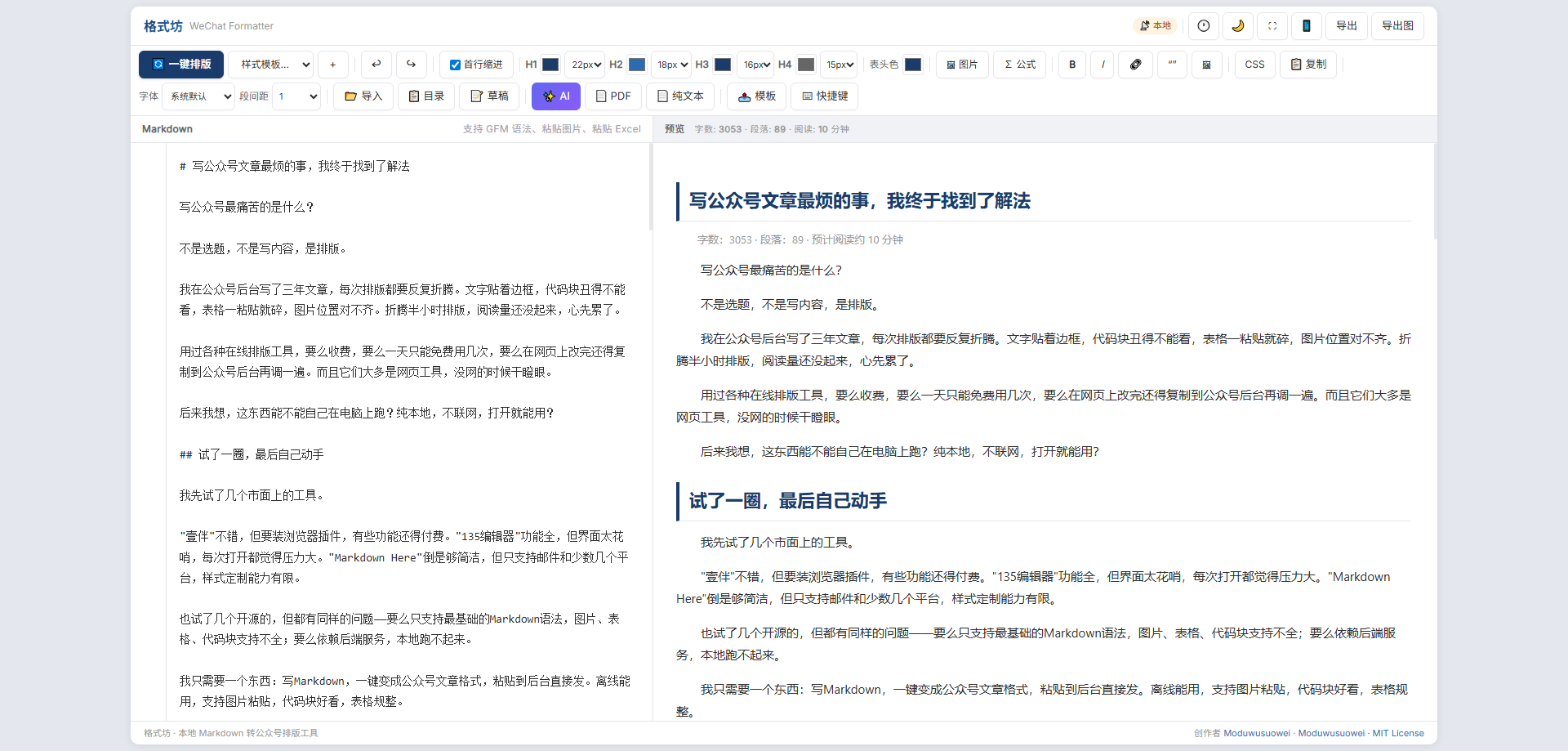
Task: Insert a formula with the Σ 公式 button
Action: pos(1020,65)
